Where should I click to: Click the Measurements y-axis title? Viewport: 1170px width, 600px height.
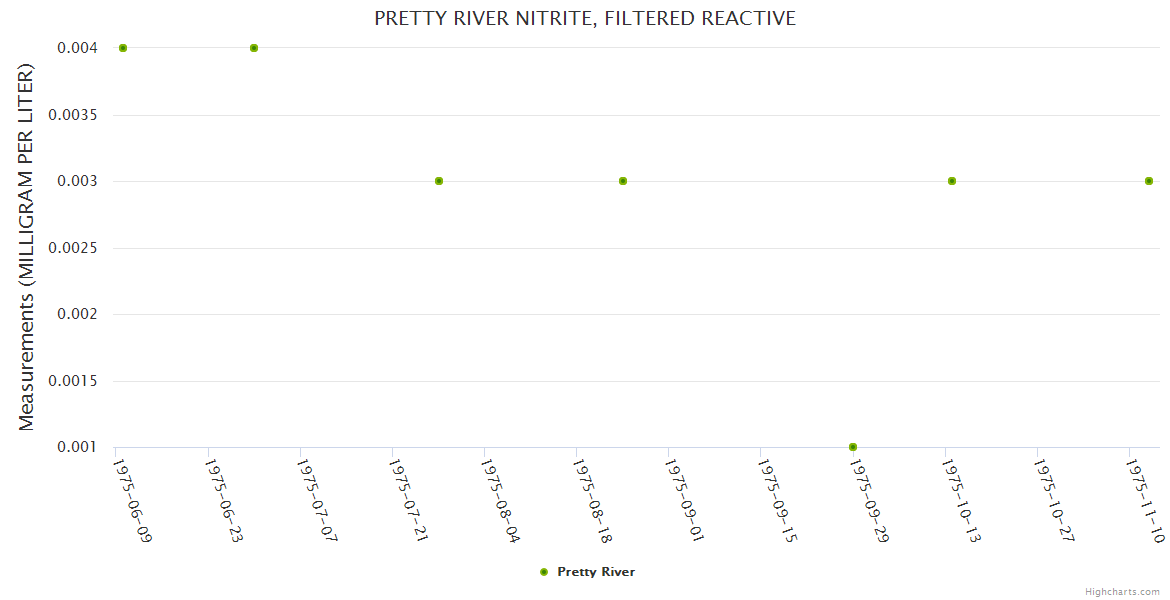point(27,247)
